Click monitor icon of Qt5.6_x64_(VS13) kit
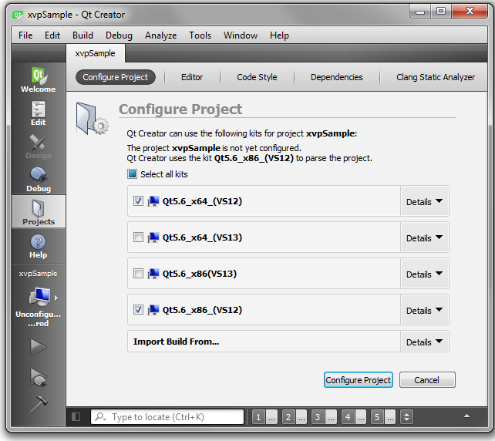This screenshot has height=441, width=495. tap(153, 238)
